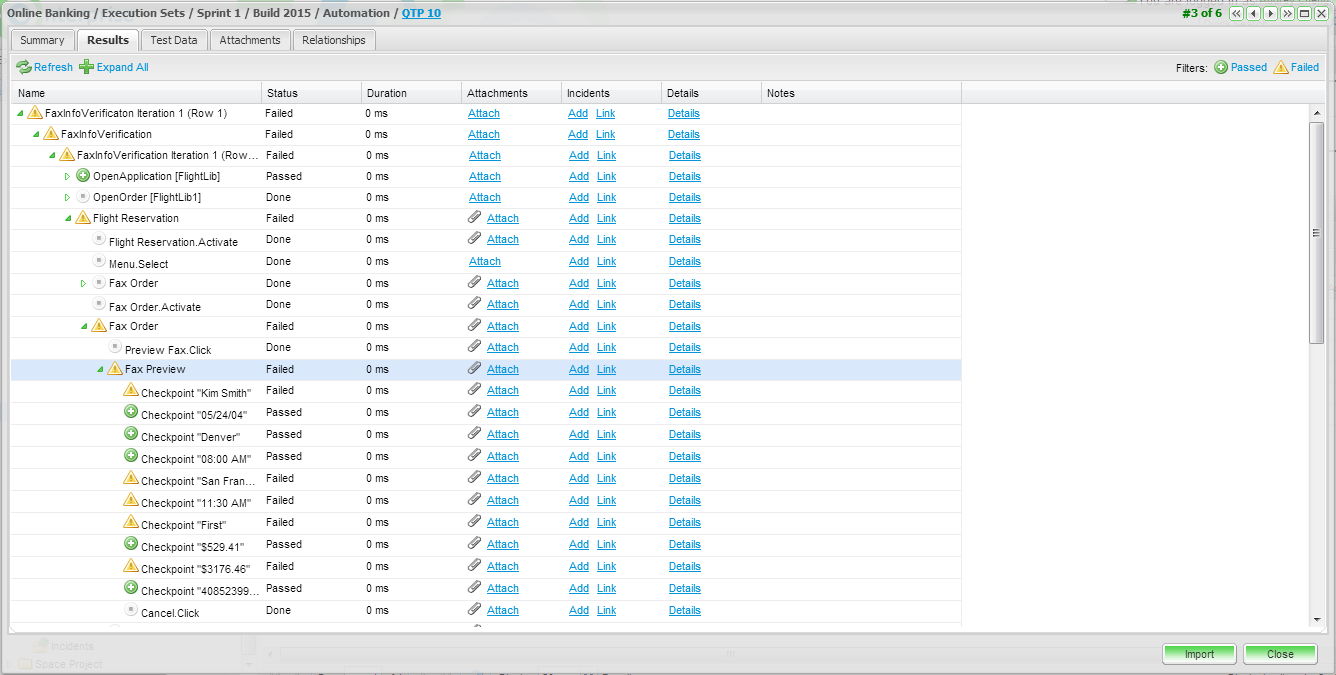Jump to the last record using the double-right arrow
This screenshot has width=1336, height=675.
coord(1288,14)
